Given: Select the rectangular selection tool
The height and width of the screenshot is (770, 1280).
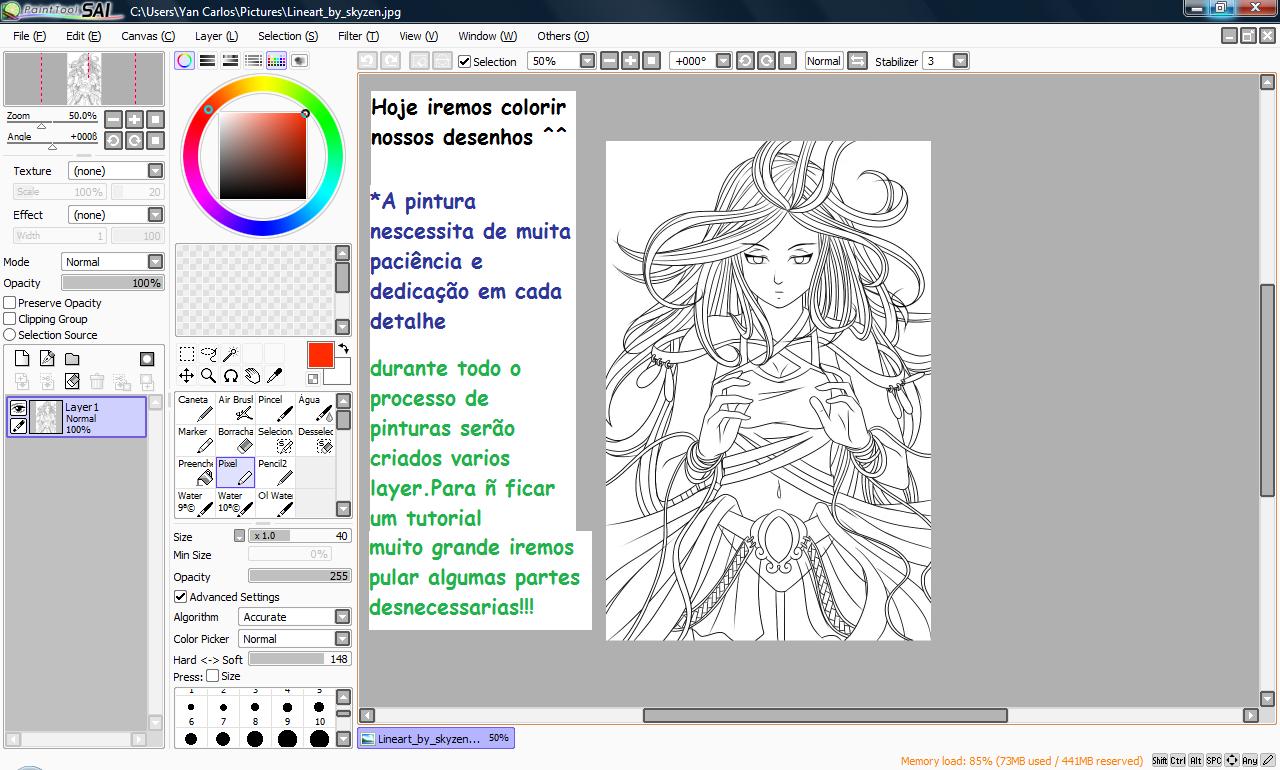Looking at the screenshot, I should (187, 354).
